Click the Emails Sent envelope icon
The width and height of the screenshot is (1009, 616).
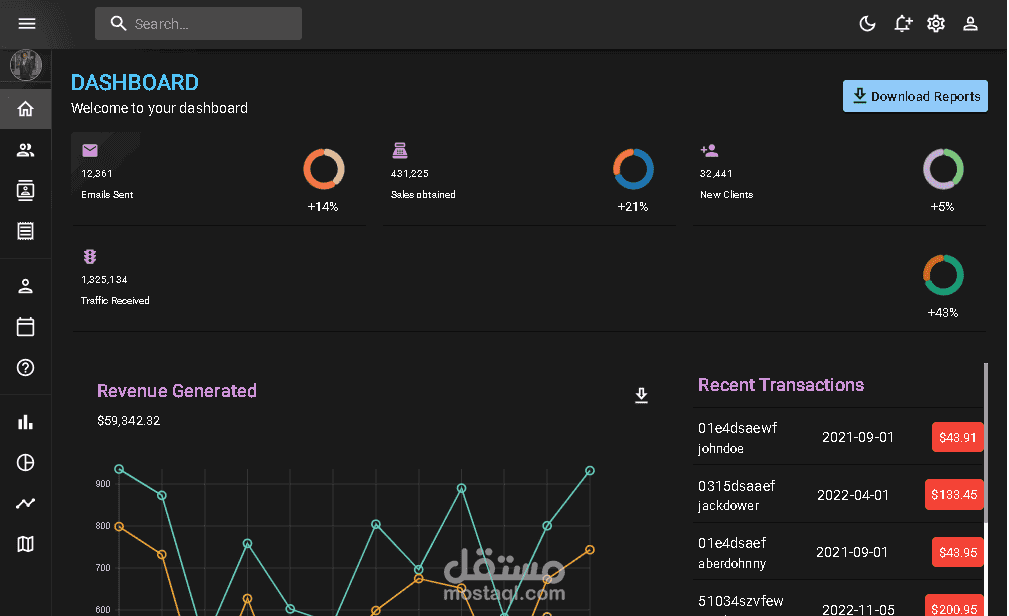click(x=90, y=151)
